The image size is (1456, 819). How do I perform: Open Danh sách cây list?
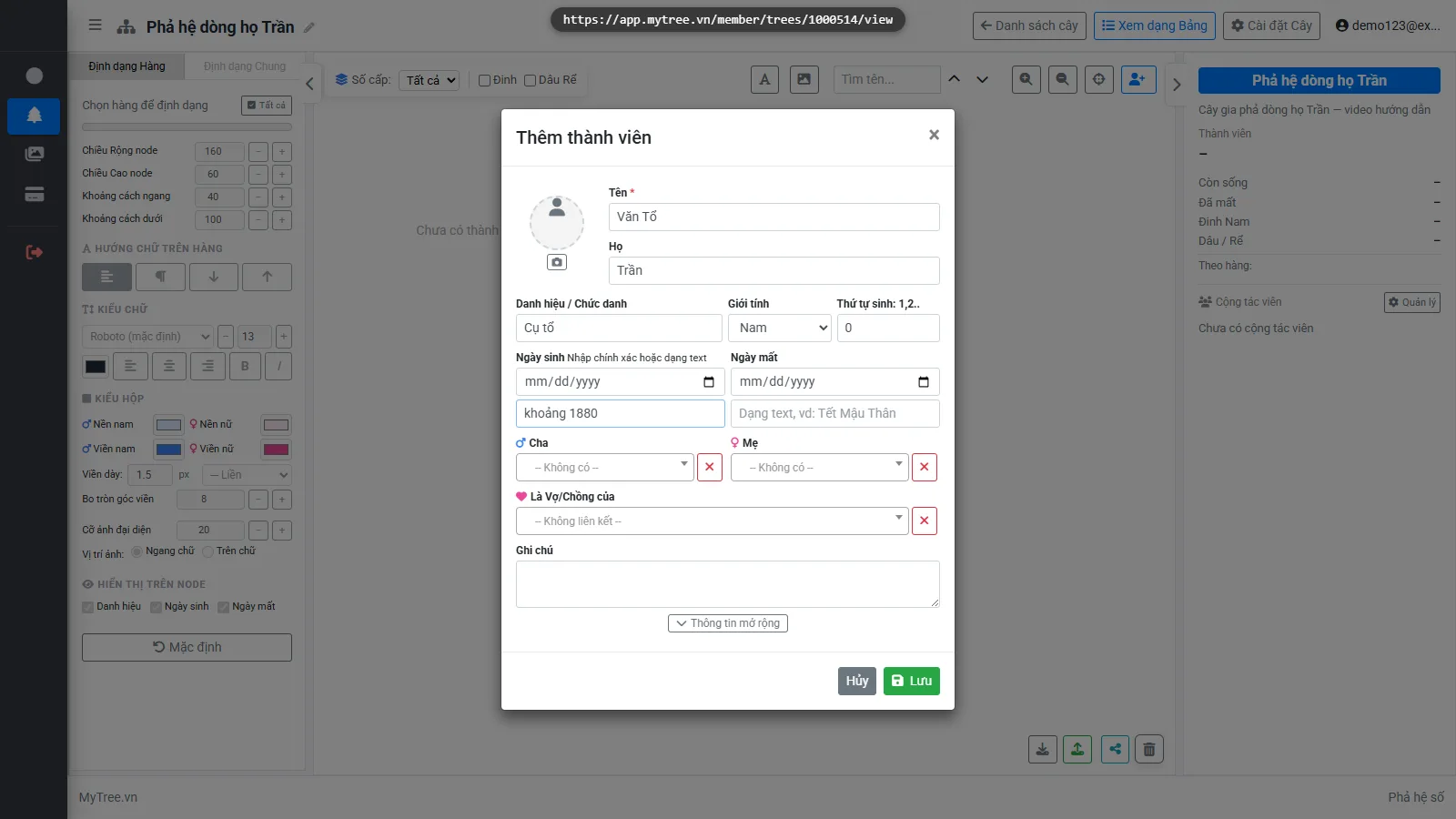tap(1029, 25)
